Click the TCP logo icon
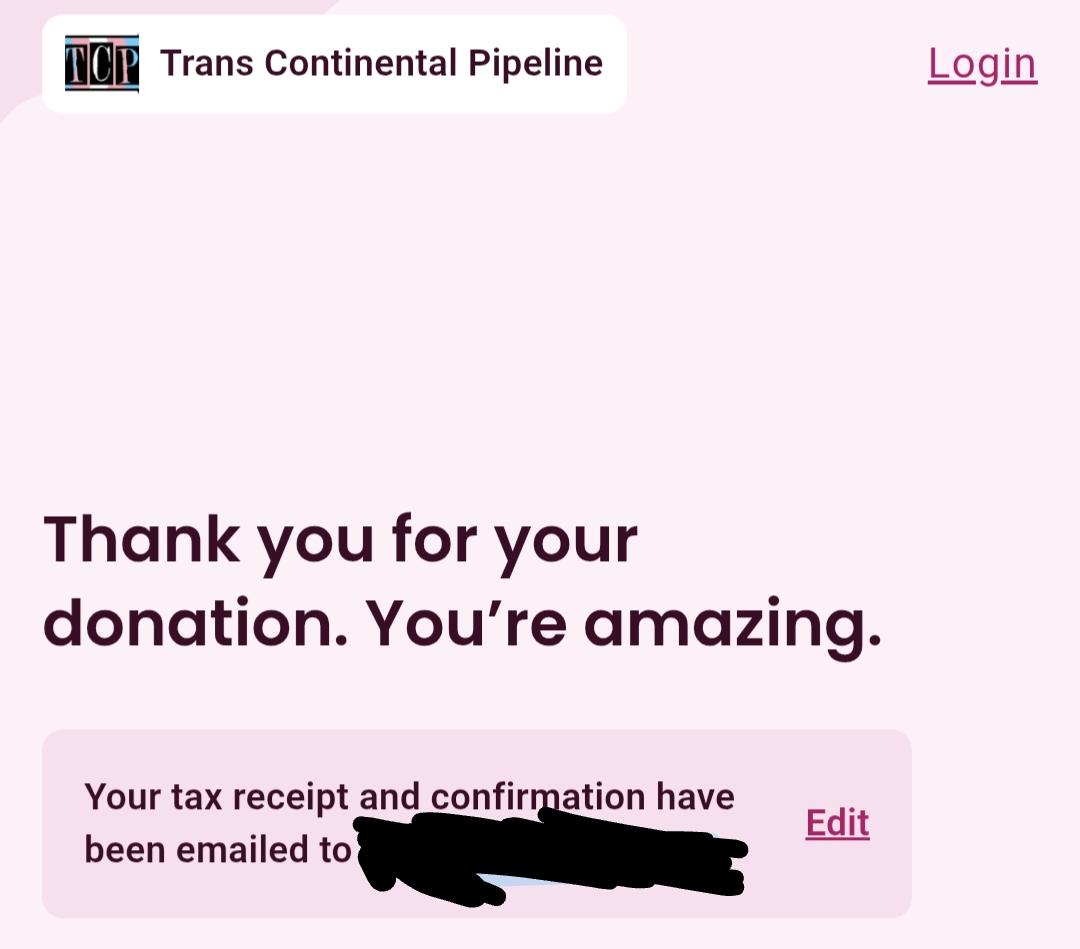 102,64
